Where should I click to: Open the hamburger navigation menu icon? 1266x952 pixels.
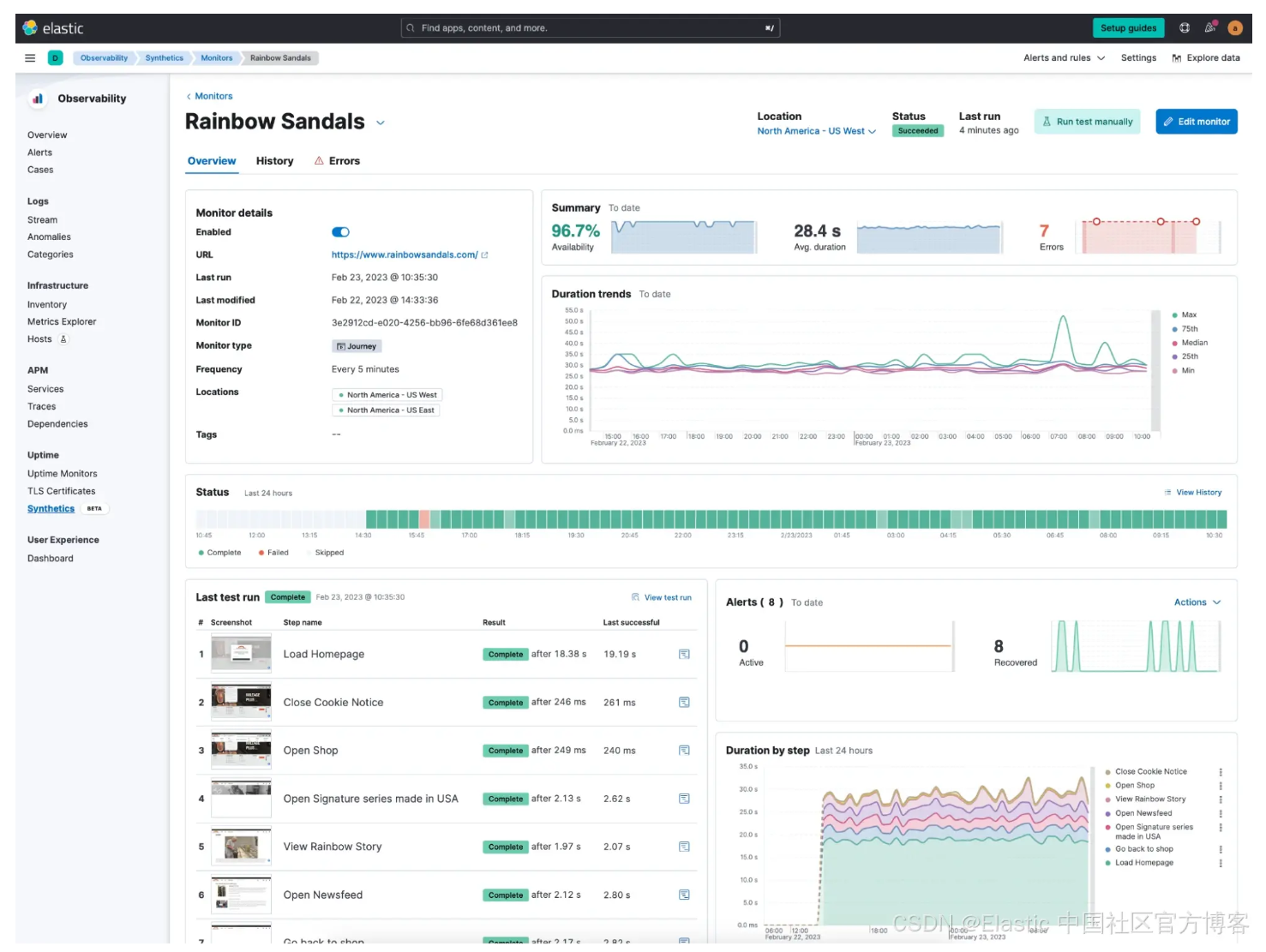tap(30, 58)
